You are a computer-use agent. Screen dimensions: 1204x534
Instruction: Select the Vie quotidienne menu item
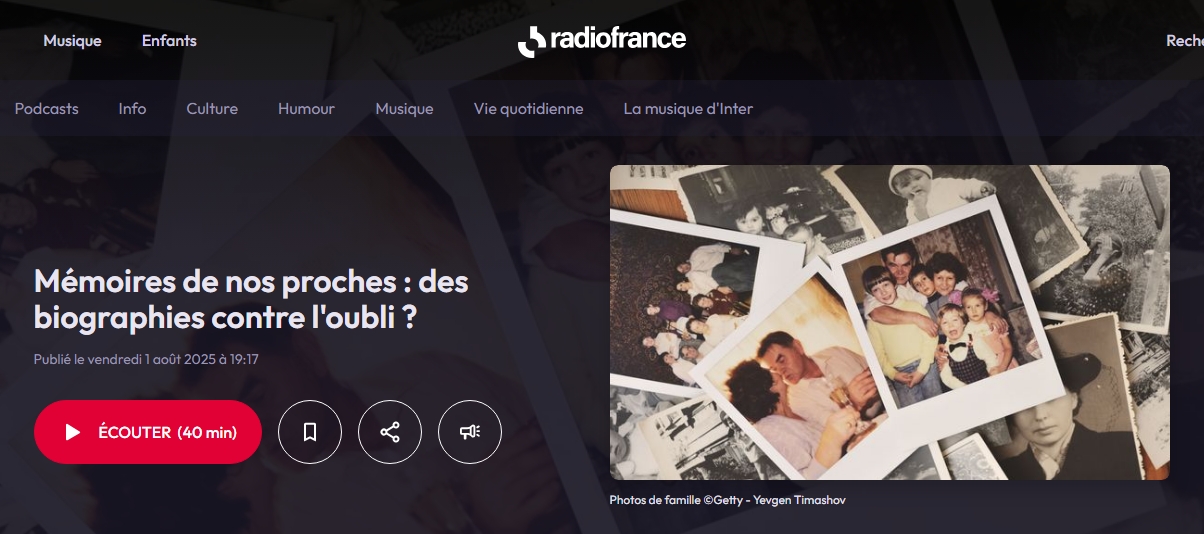pos(528,109)
